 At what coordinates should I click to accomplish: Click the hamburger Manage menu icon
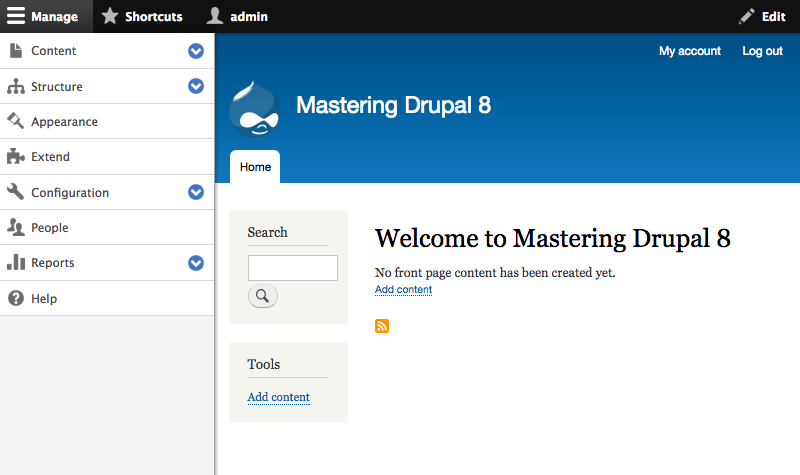pos(15,16)
